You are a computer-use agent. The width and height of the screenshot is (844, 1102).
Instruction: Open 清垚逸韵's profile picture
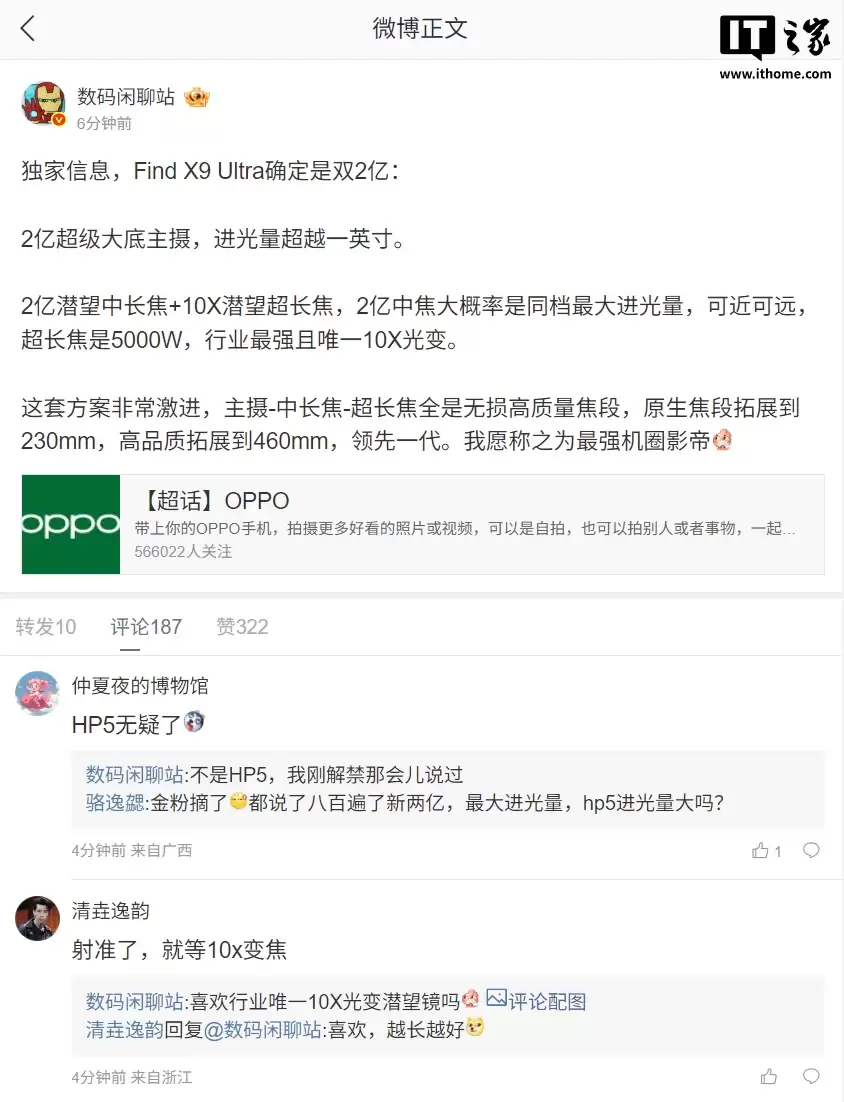pyautogui.click(x=37, y=918)
